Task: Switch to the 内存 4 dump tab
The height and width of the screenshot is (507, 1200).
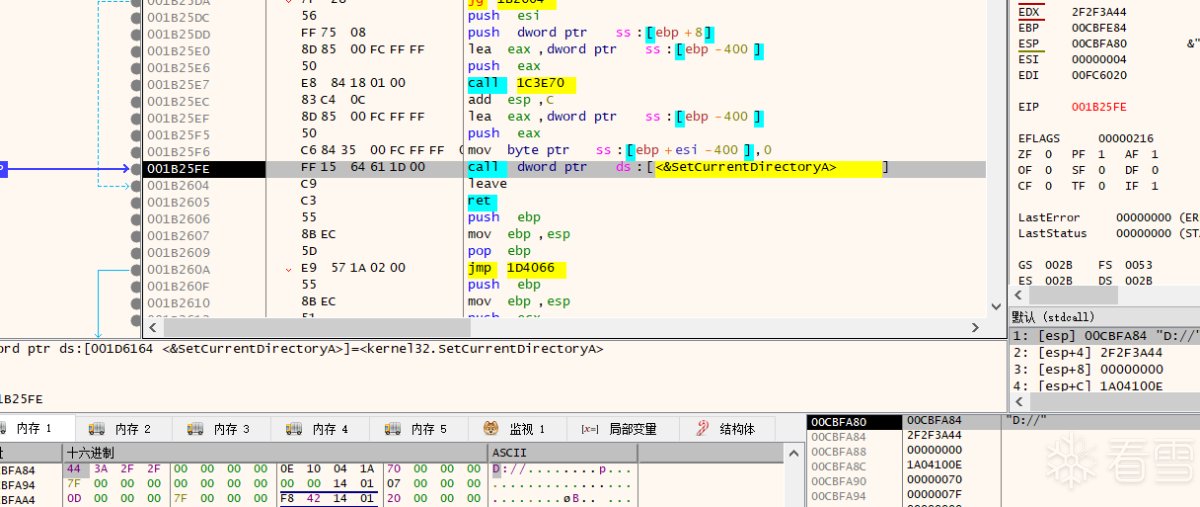Action: click(x=320, y=429)
